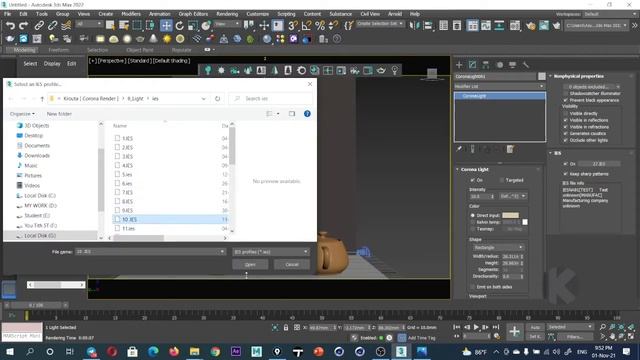
Task: Click the Pin Stack icon
Action: click(459, 149)
